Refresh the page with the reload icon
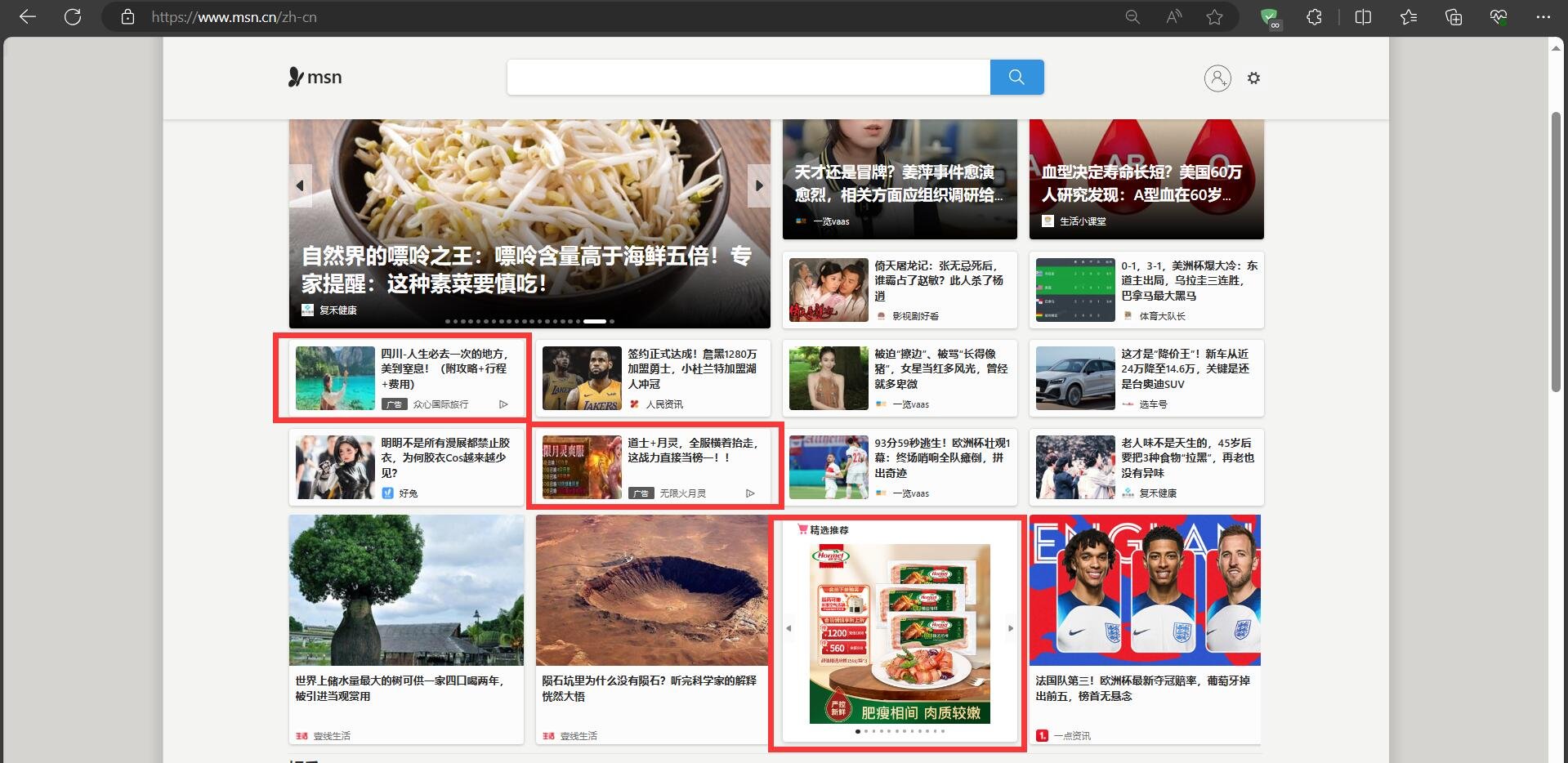The width and height of the screenshot is (1568, 763). (x=73, y=16)
